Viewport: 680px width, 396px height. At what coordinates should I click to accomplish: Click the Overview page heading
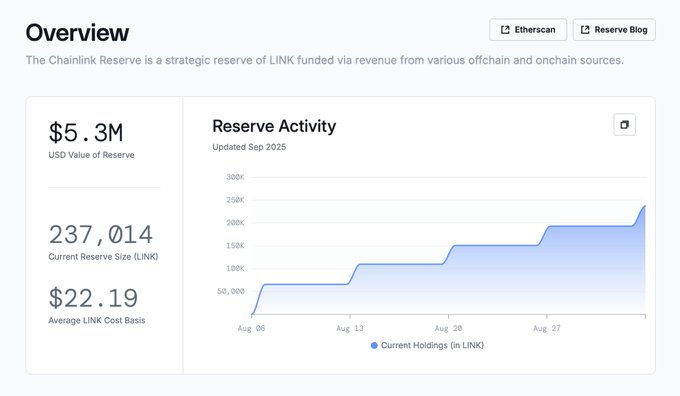click(77, 33)
